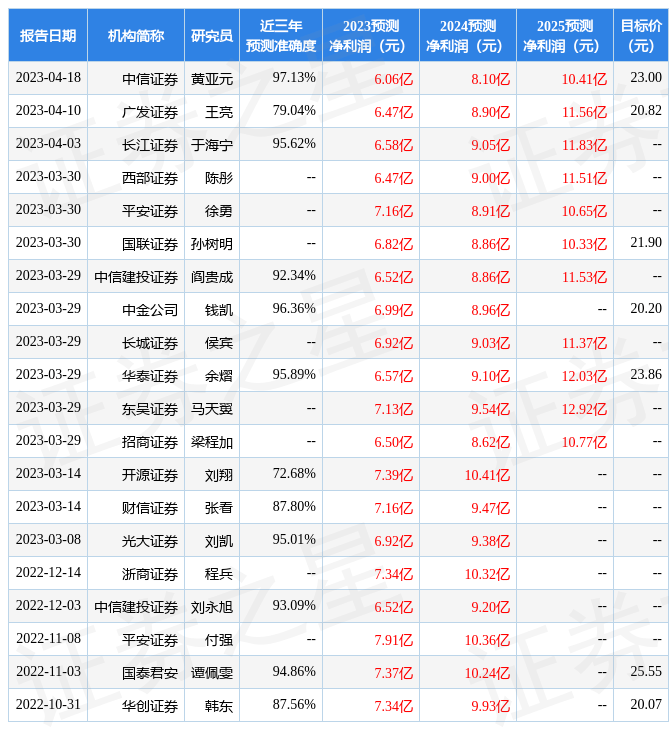The image size is (669, 730).
Task: Click institution 中信证券
Action: 150,79
